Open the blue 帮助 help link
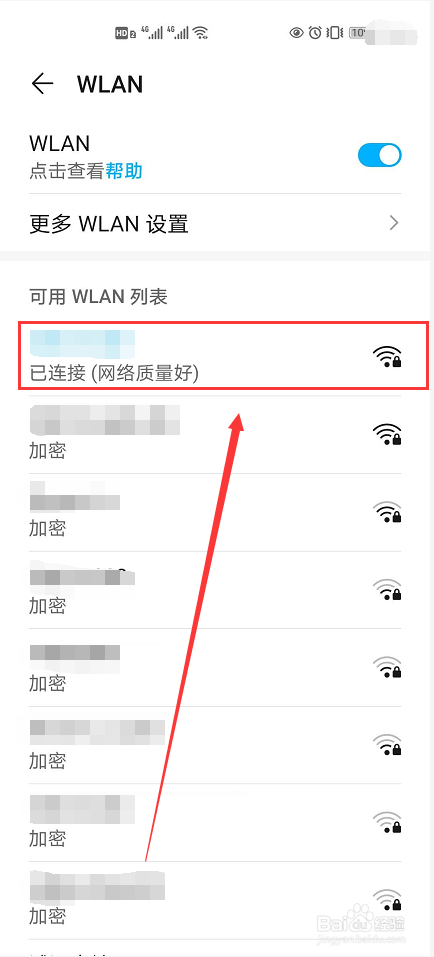Viewport: 434px width, 957px height. [x=124, y=171]
